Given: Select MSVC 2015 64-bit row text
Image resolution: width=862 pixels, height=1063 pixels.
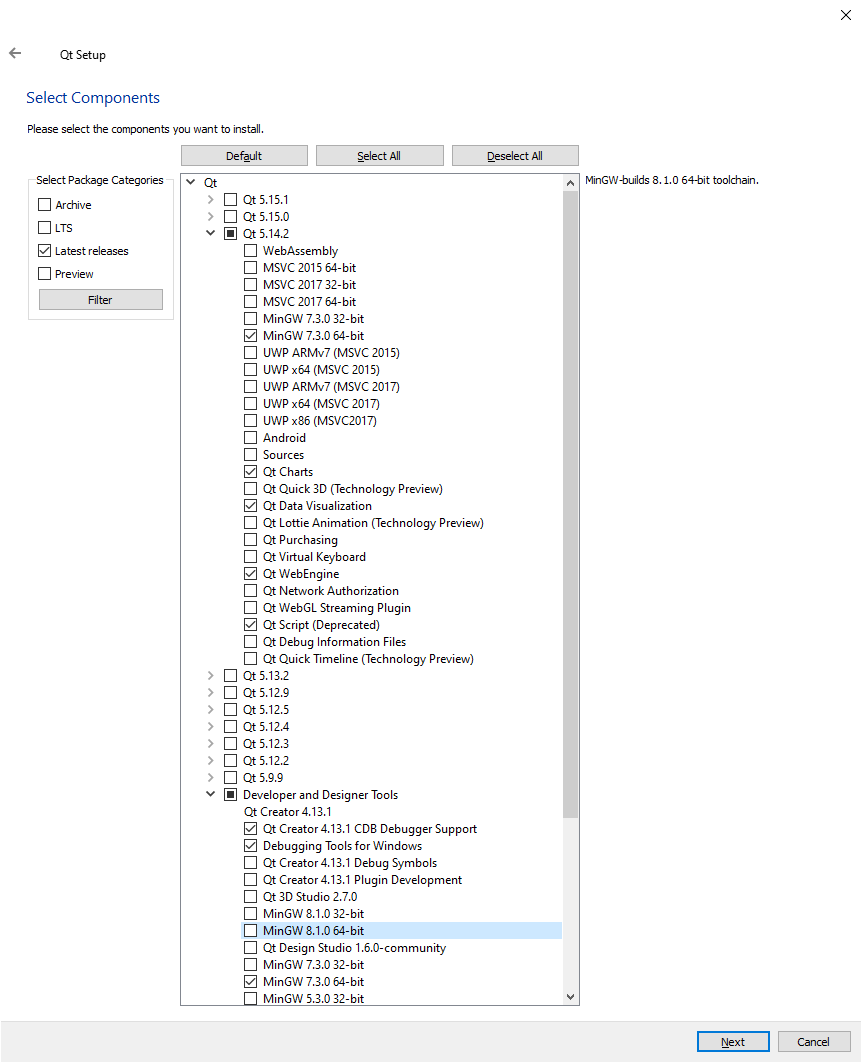Looking at the screenshot, I should tap(310, 268).
